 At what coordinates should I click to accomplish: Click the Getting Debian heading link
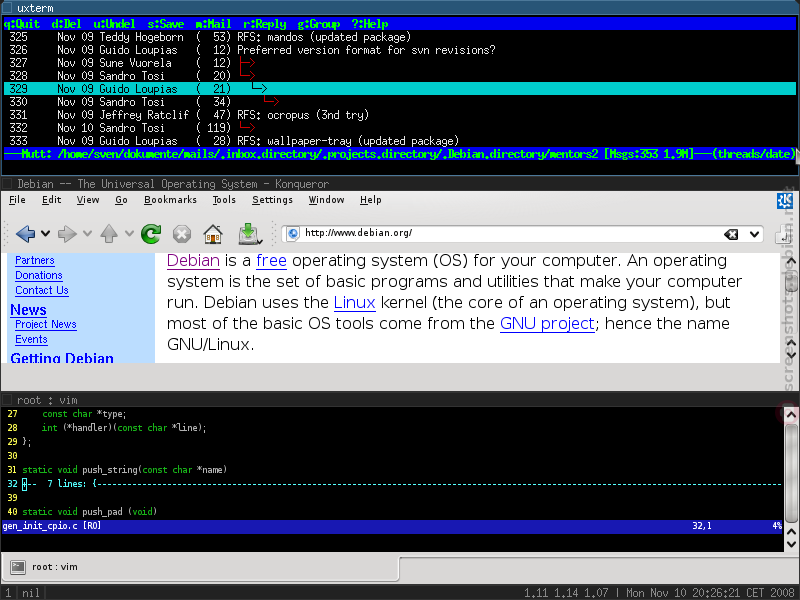click(x=62, y=358)
